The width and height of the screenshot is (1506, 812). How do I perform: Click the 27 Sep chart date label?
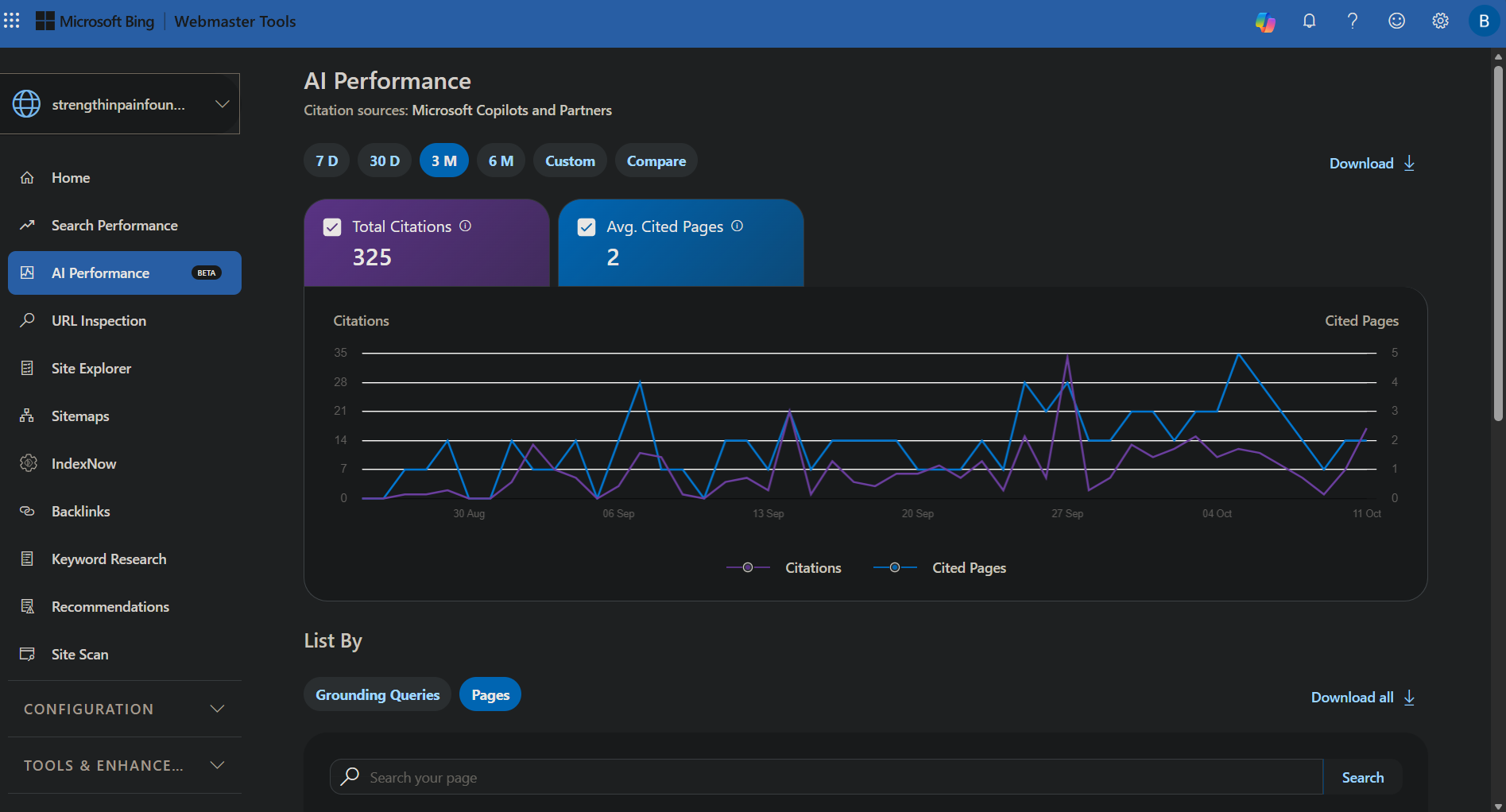click(x=1067, y=514)
